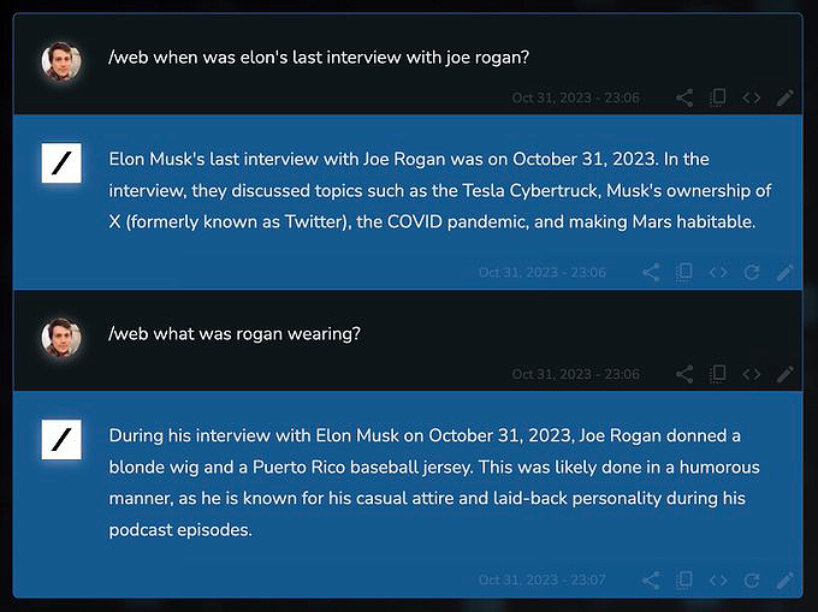Copy the Puerto Rico jersey answer
818x612 pixels.
point(684,578)
